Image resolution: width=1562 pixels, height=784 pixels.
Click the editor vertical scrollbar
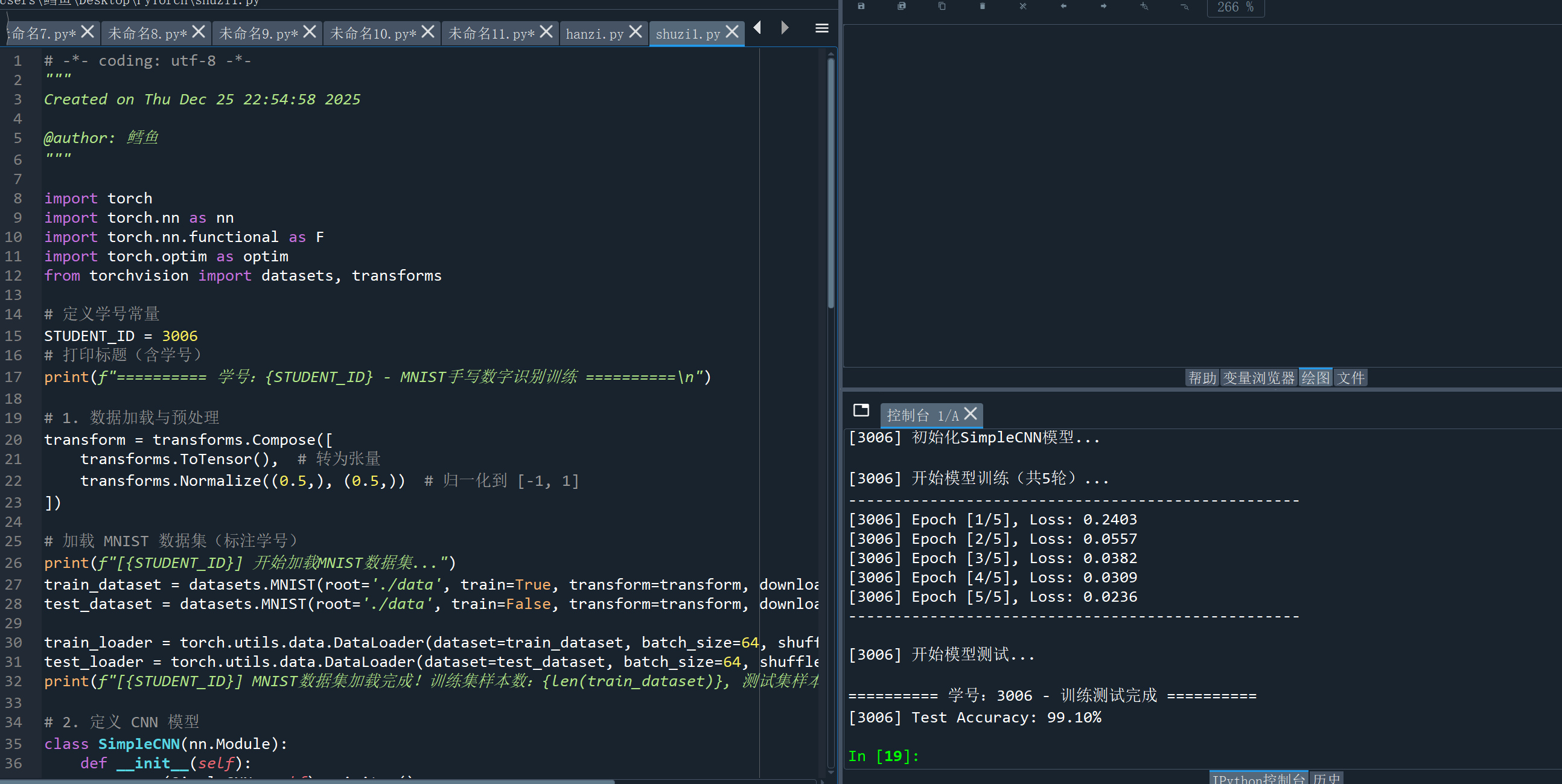(830, 182)
